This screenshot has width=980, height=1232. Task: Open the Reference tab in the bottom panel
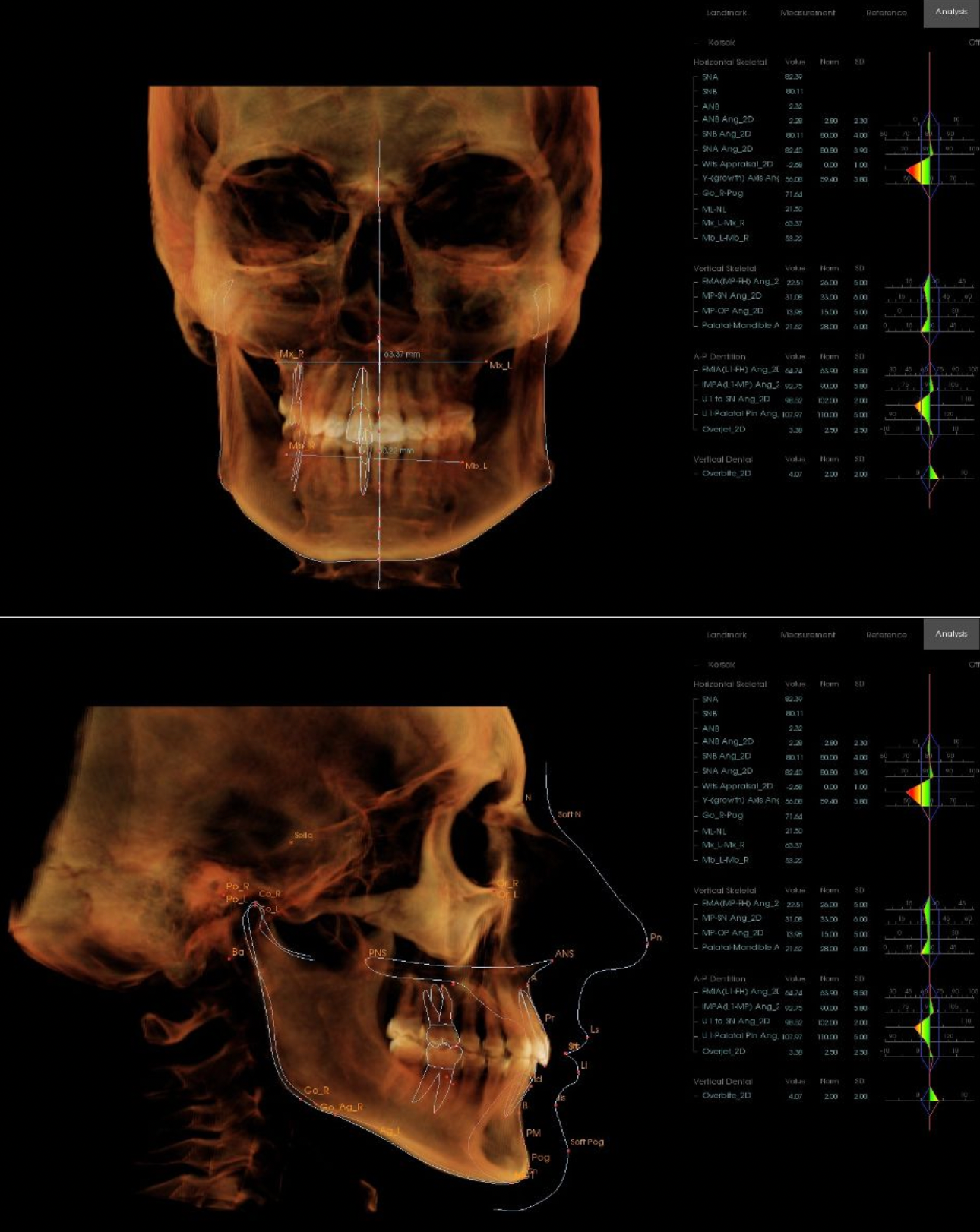886,635
